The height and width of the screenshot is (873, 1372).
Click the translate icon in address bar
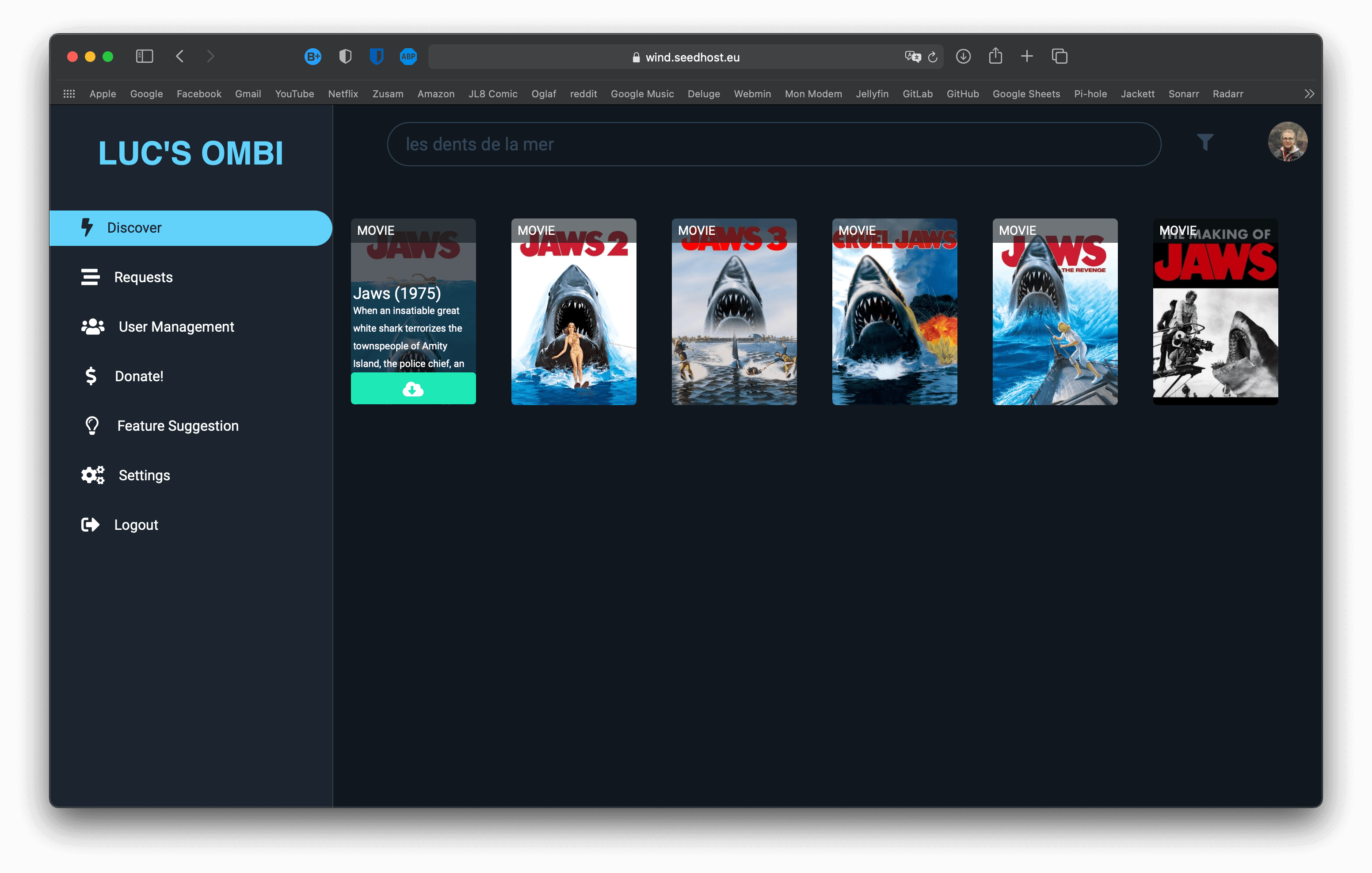click(x=912, y=57)
